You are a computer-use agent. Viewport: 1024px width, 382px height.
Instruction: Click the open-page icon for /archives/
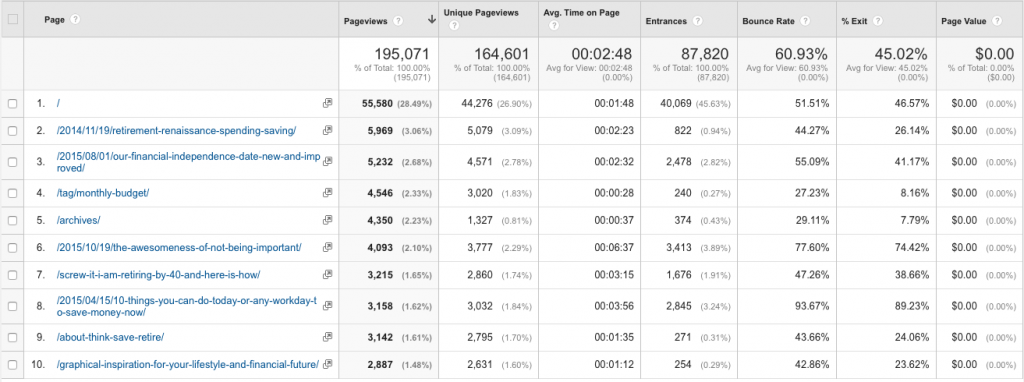click(x=327, y=220)
